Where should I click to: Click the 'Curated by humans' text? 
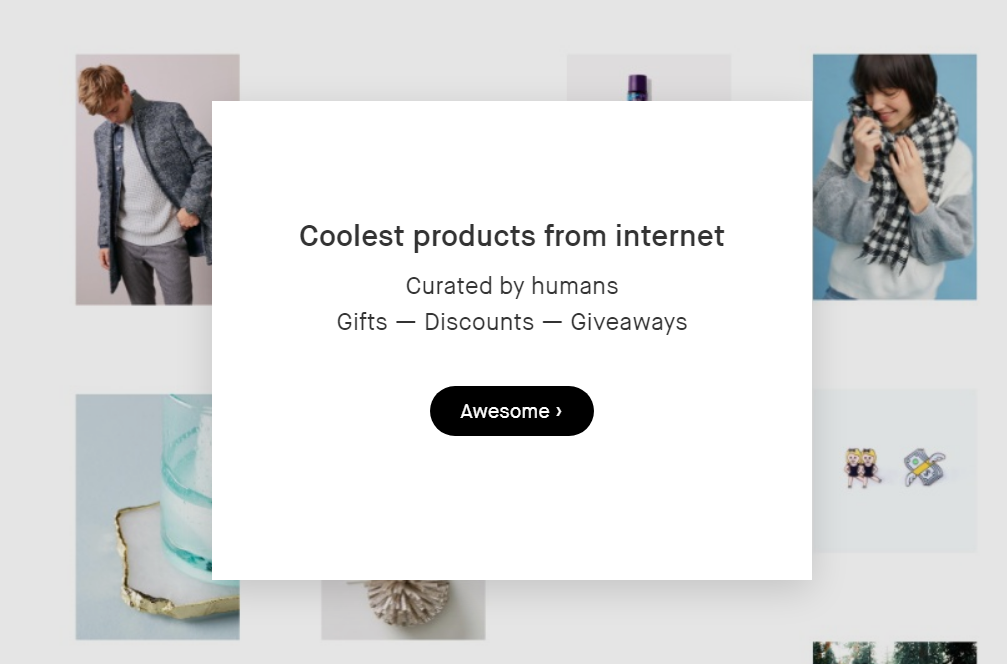pos(512,286)
